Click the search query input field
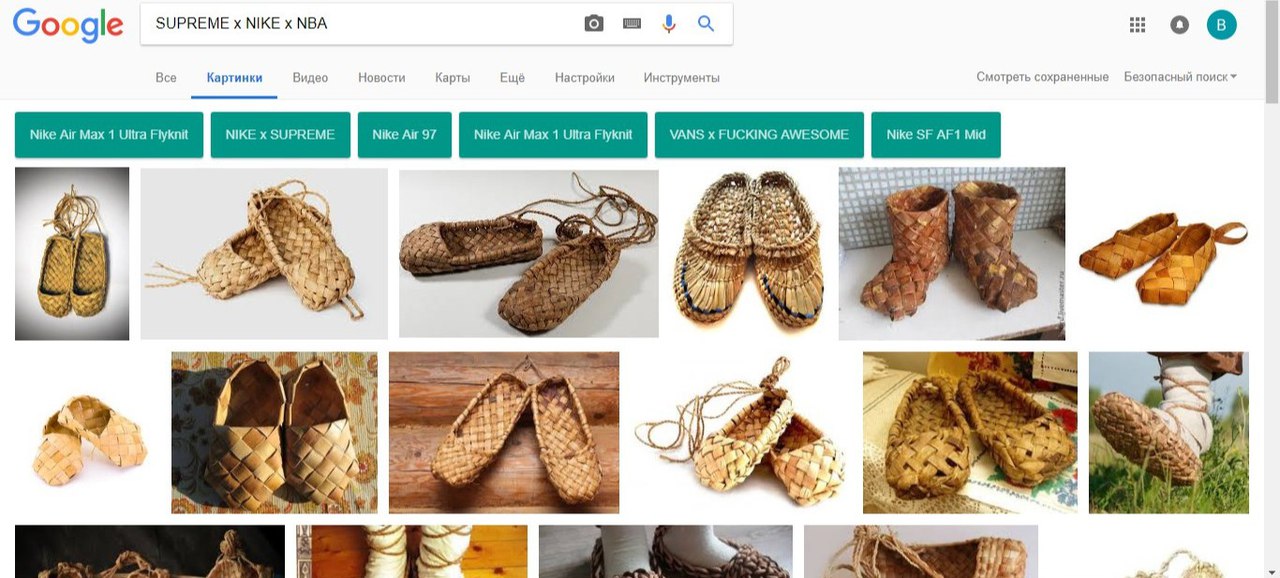1280x578 pixels. (x=360, y=24)
